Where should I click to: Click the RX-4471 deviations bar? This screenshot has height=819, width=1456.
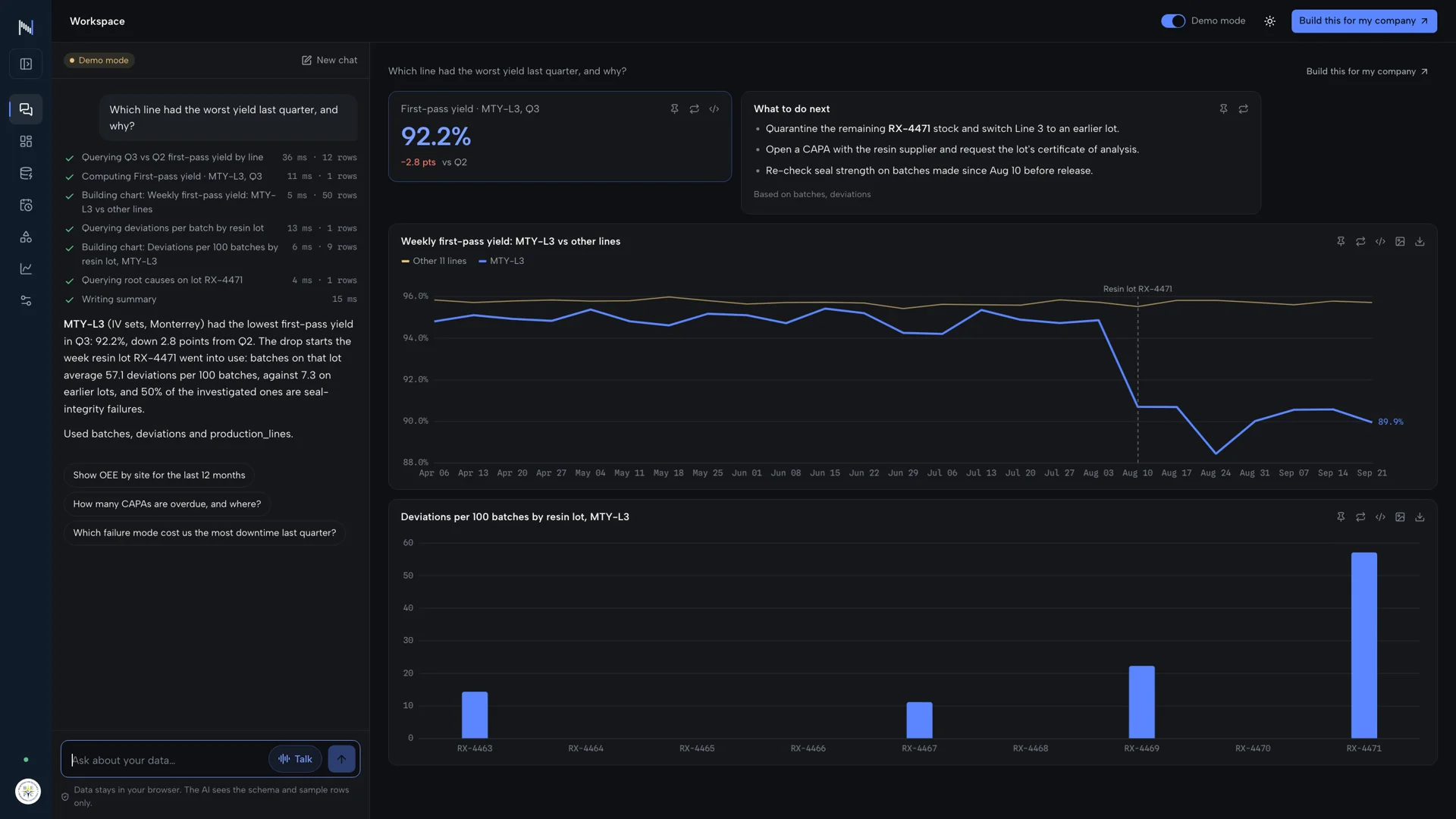pos(1363,645)
